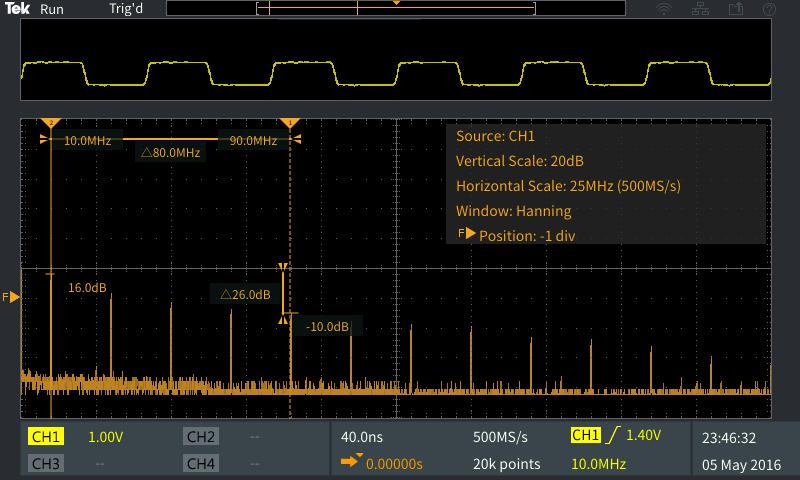Click the -10.0dB cursor amplitude readout
Viewport: 800px width, 480px height.
(x=327, y=326)
